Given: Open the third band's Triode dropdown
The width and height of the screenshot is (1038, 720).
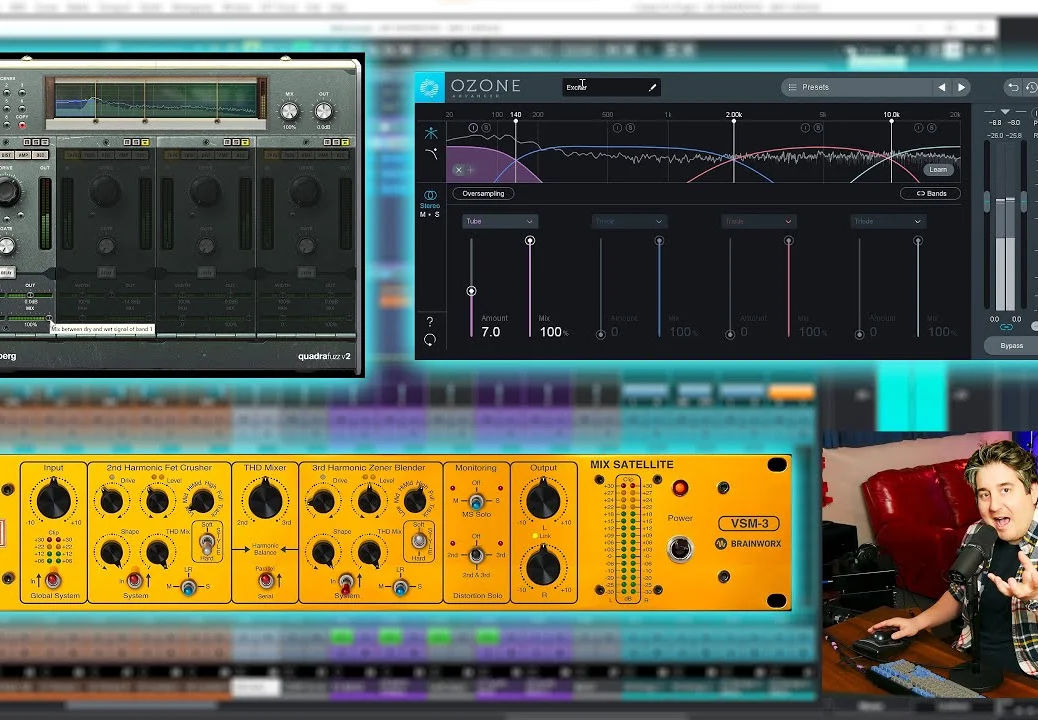Looking at the screenshot, I should point(759,221).
